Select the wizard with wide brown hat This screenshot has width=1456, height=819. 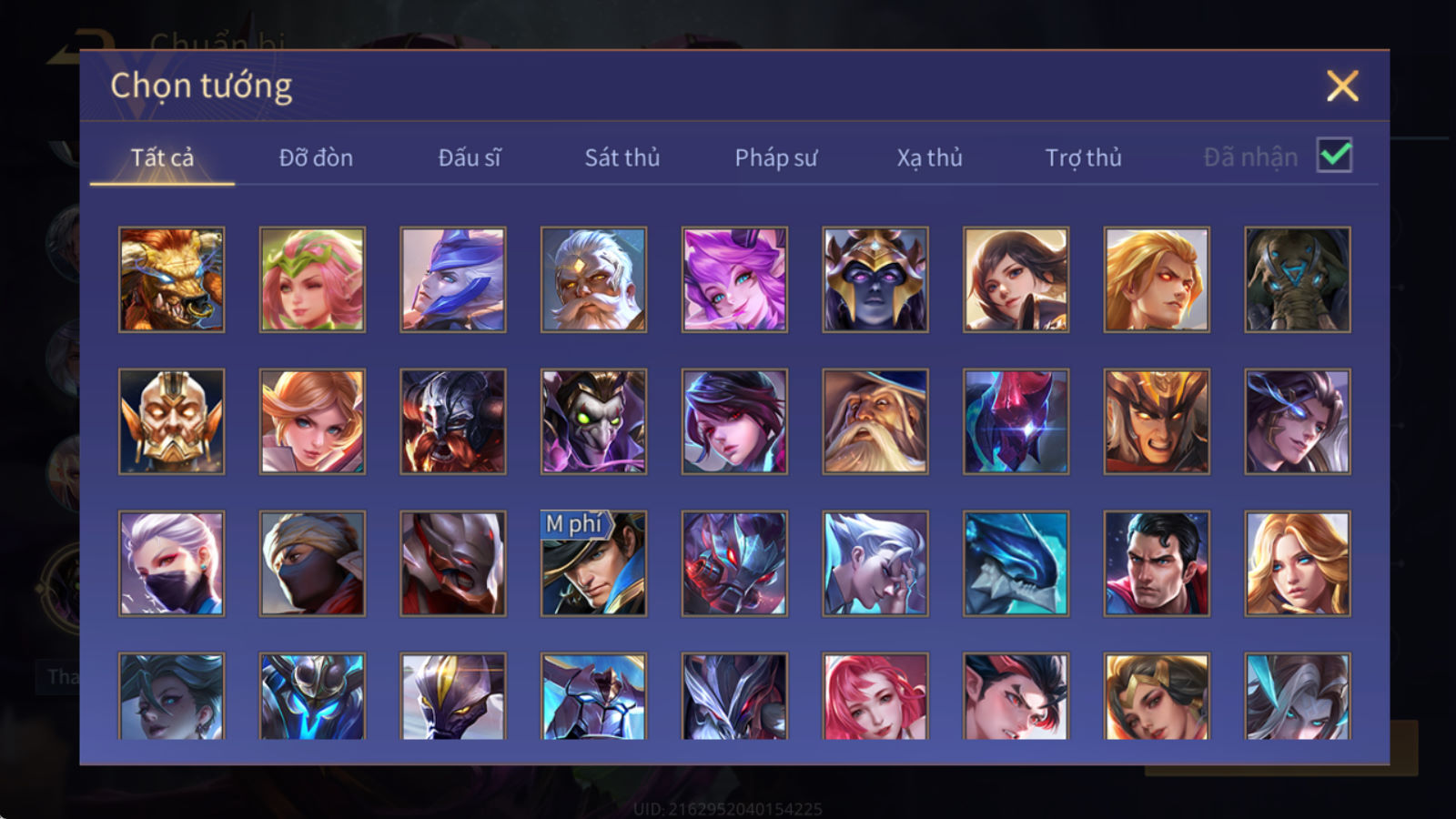tap(875, 421)
